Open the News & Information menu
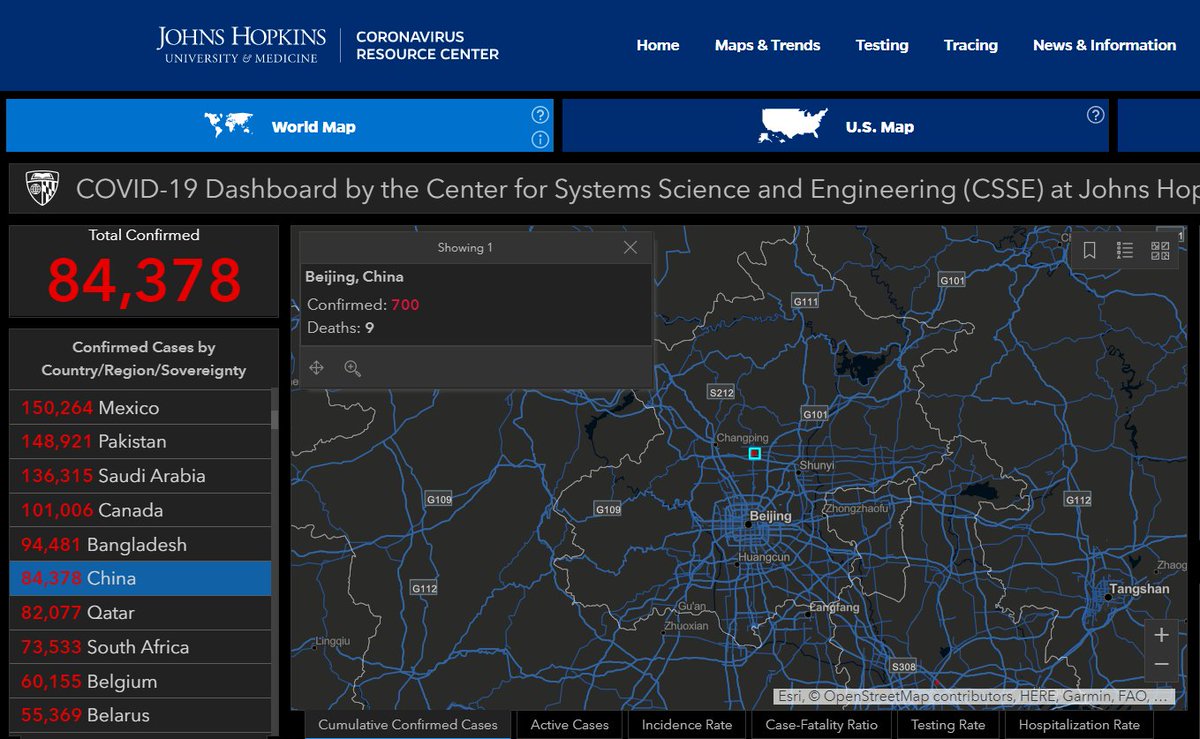 1104,45
